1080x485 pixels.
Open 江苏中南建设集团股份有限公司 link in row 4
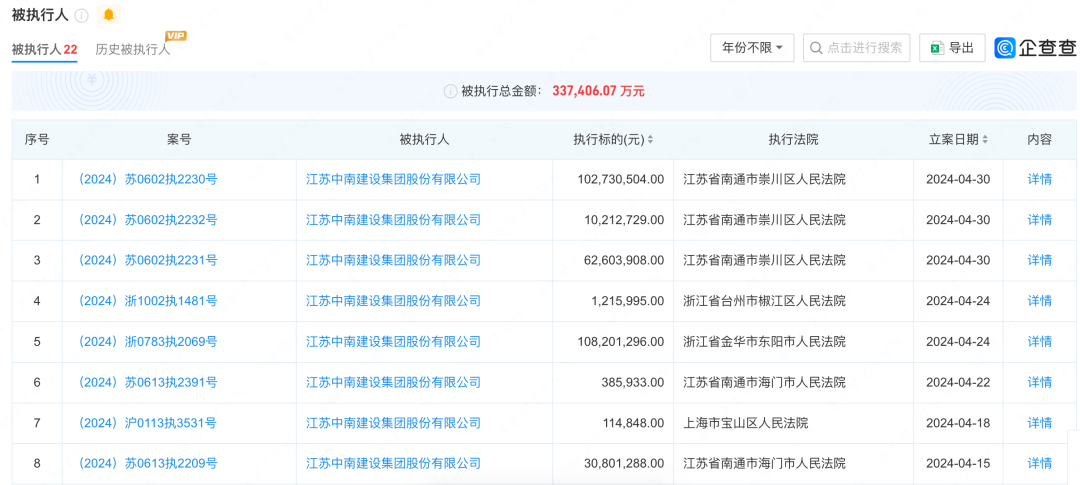click(x=393, y=301)
